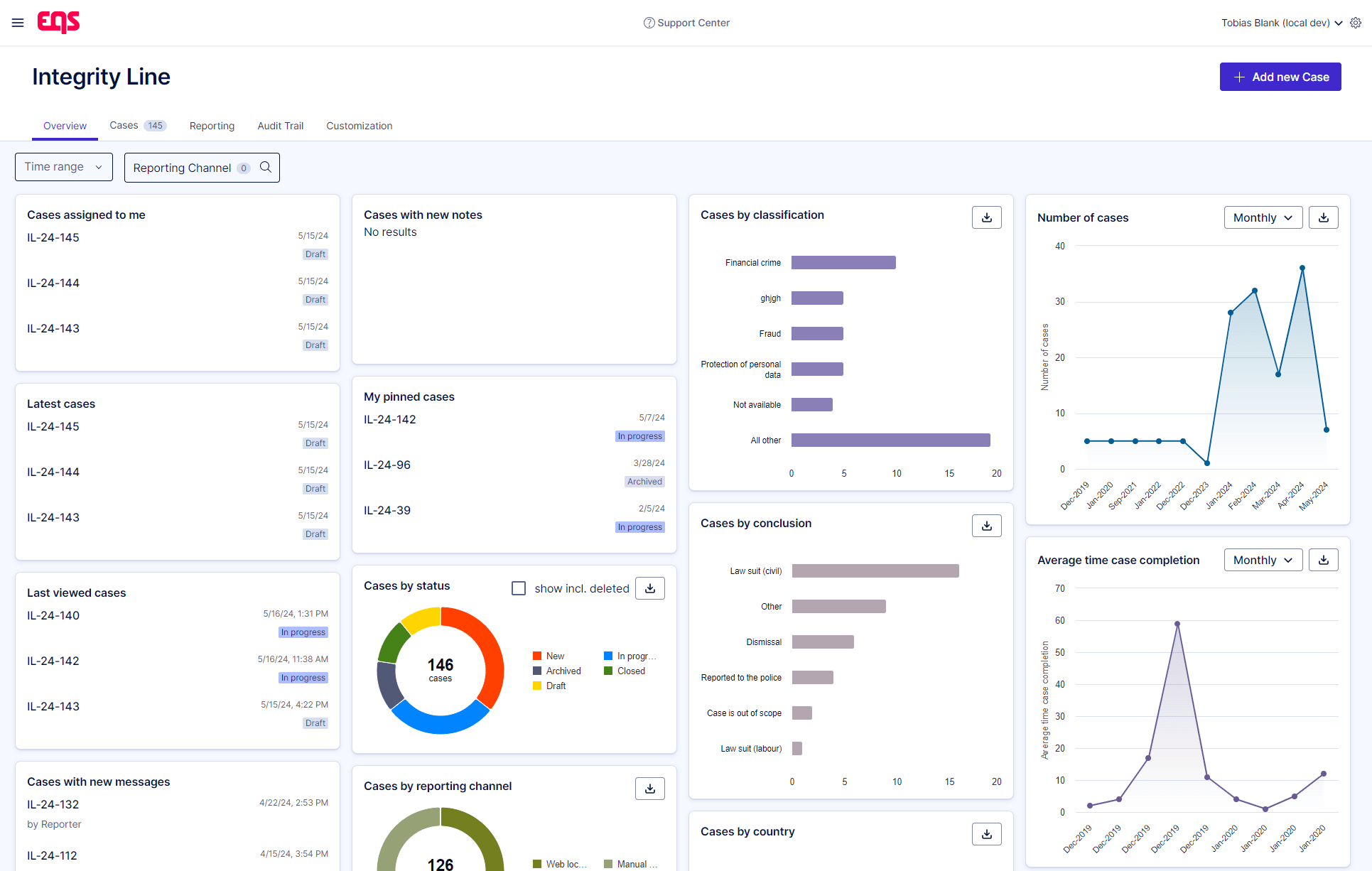
Task: Download the Cases by status data
Action: pos(649,588)
